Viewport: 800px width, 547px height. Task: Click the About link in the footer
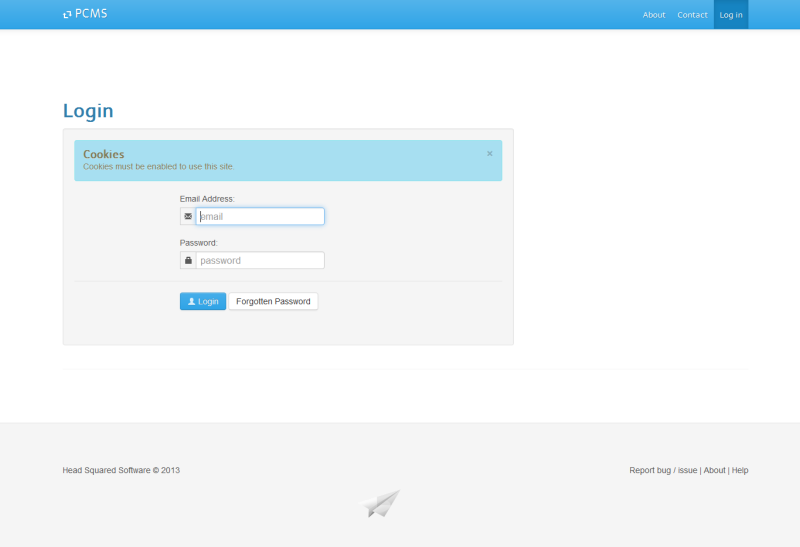[x=714, y=470]
